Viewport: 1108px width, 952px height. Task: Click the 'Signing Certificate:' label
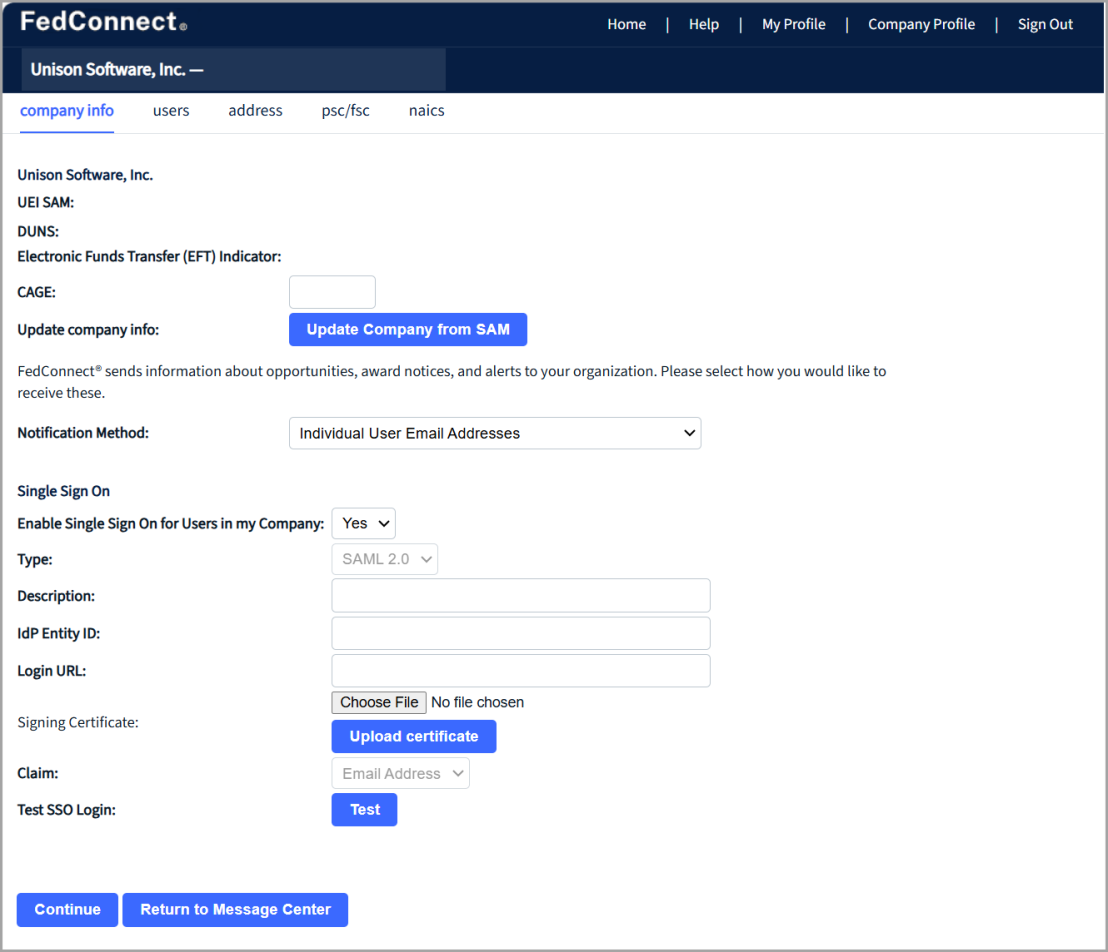tap(78, 722)
